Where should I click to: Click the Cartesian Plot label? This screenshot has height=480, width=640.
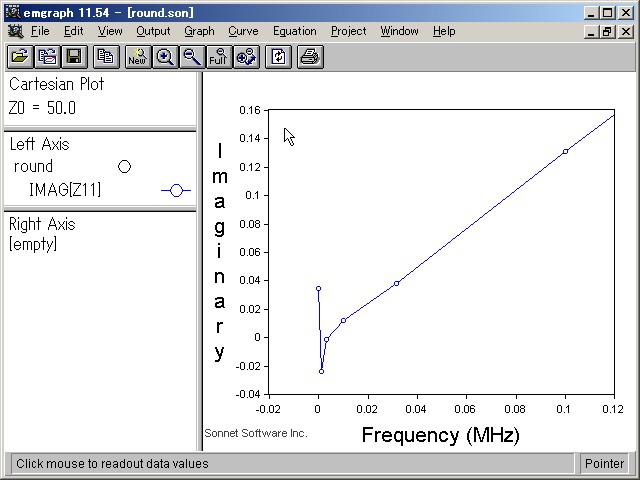(x=56, y=84)
